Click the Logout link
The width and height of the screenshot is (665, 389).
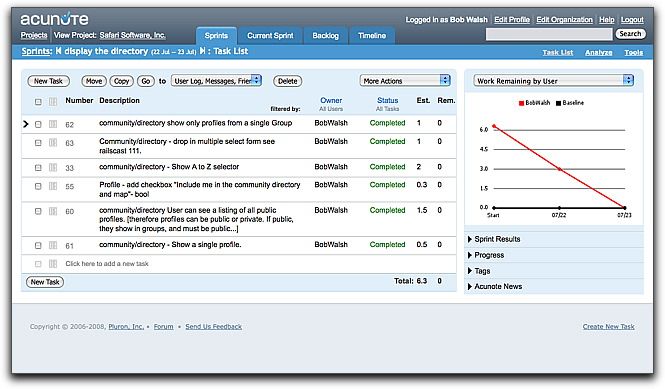click(x=632, y=20)
